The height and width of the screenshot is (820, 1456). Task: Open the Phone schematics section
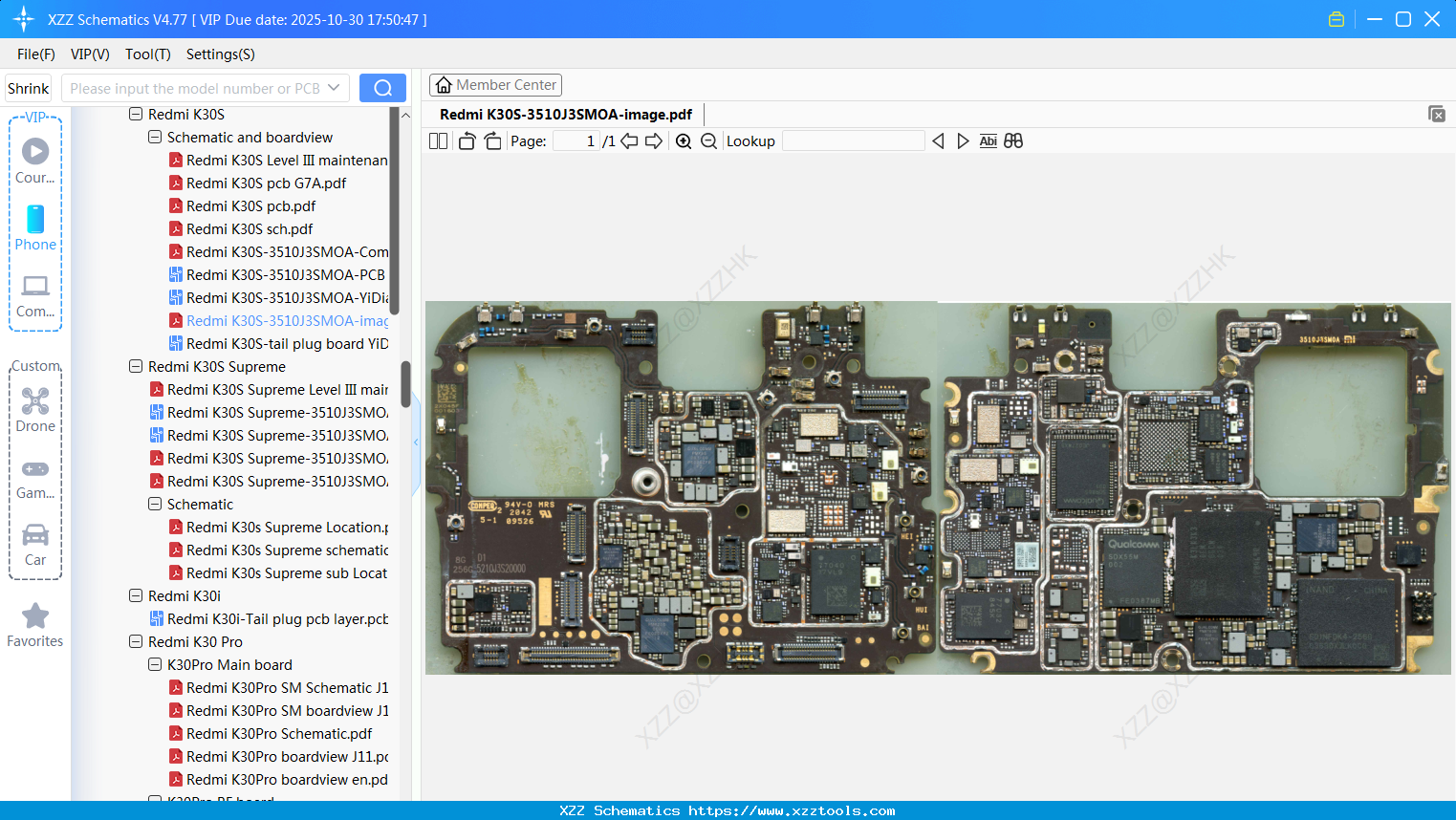point(35,229)
